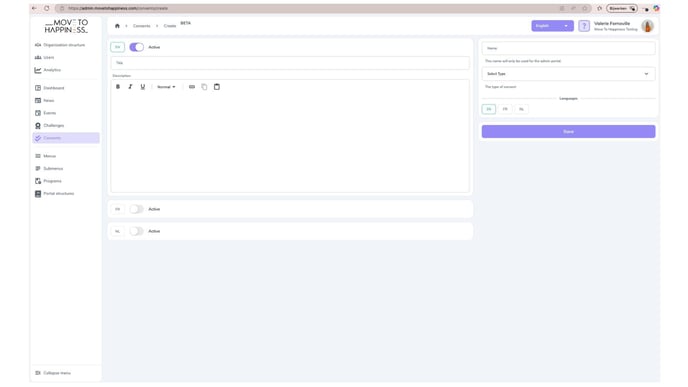Image resolution: width=688 pixels, height=387 pixels.
Task: Click the Move To Happiness logo
Action: [66, 26]
